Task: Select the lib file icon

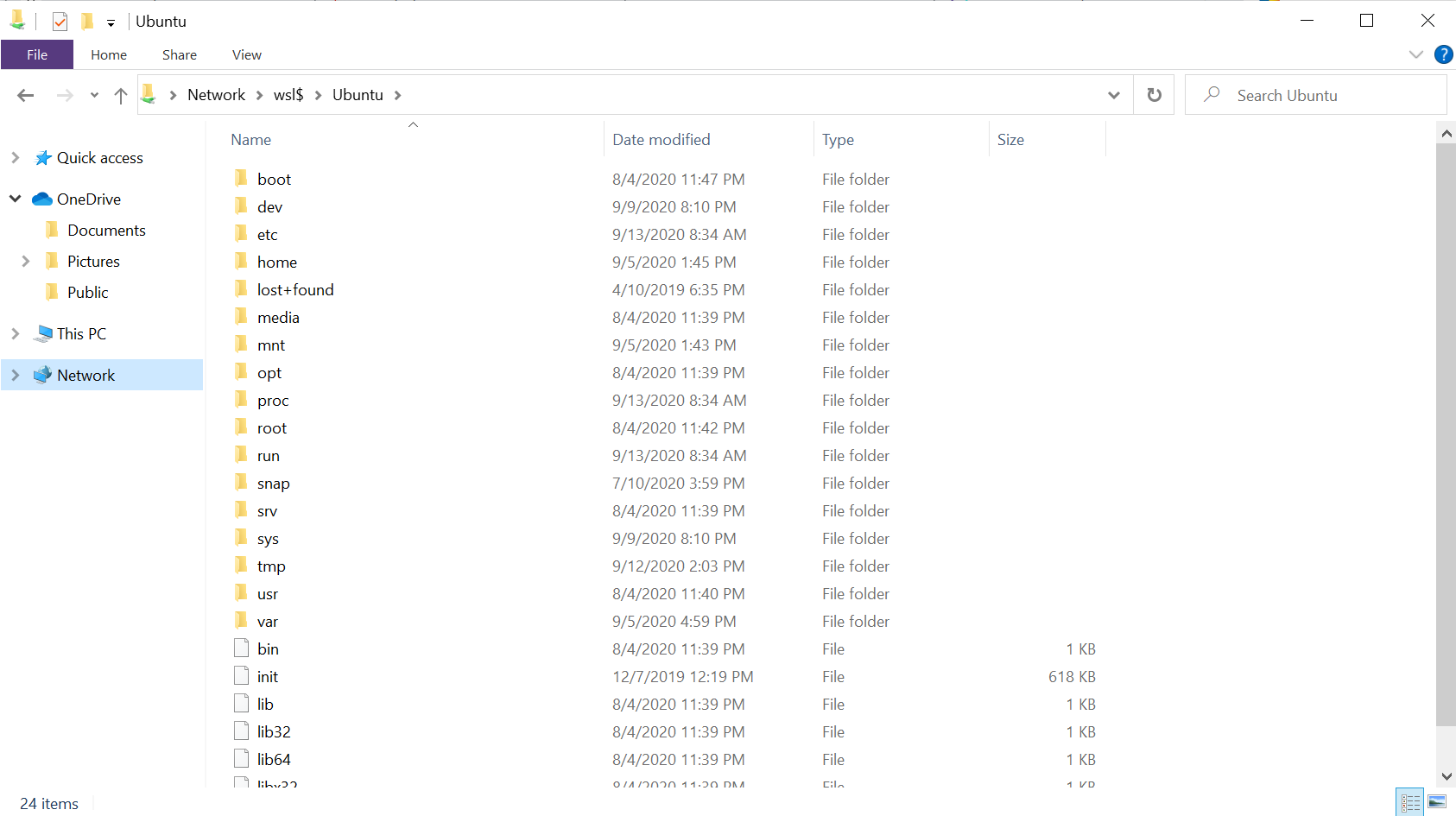Action: coord(241,704)
